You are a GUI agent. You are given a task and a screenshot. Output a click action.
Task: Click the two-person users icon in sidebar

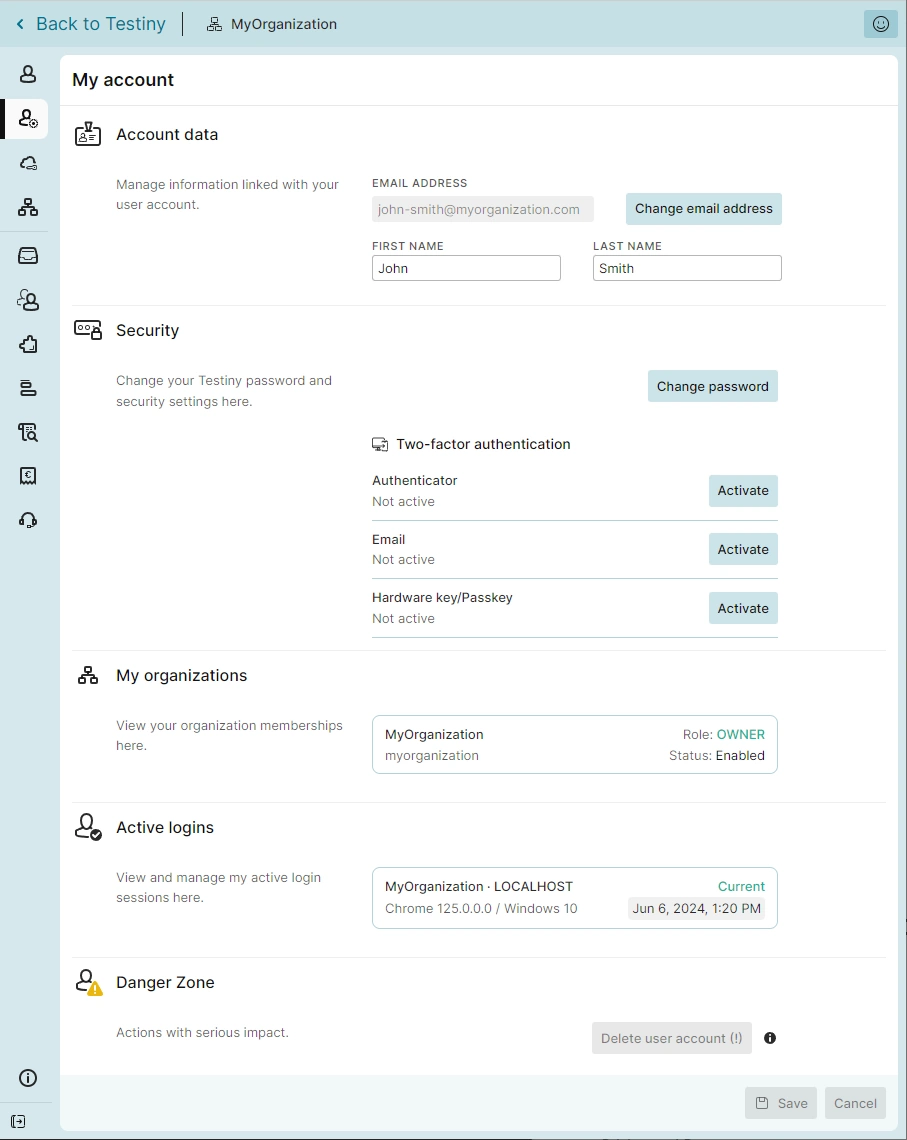(x=28, y=300)
